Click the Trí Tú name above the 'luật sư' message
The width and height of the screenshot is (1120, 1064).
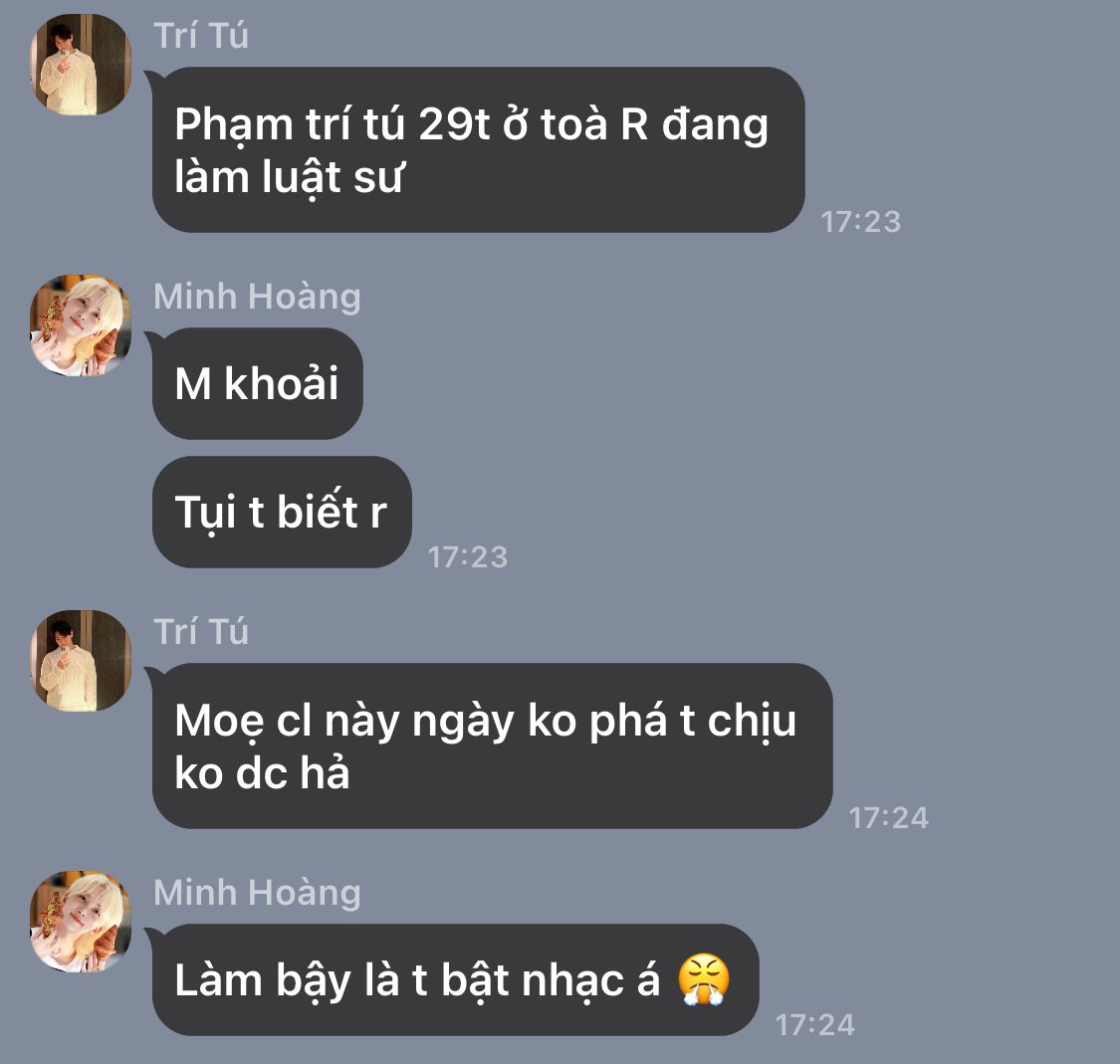point(201,36)
